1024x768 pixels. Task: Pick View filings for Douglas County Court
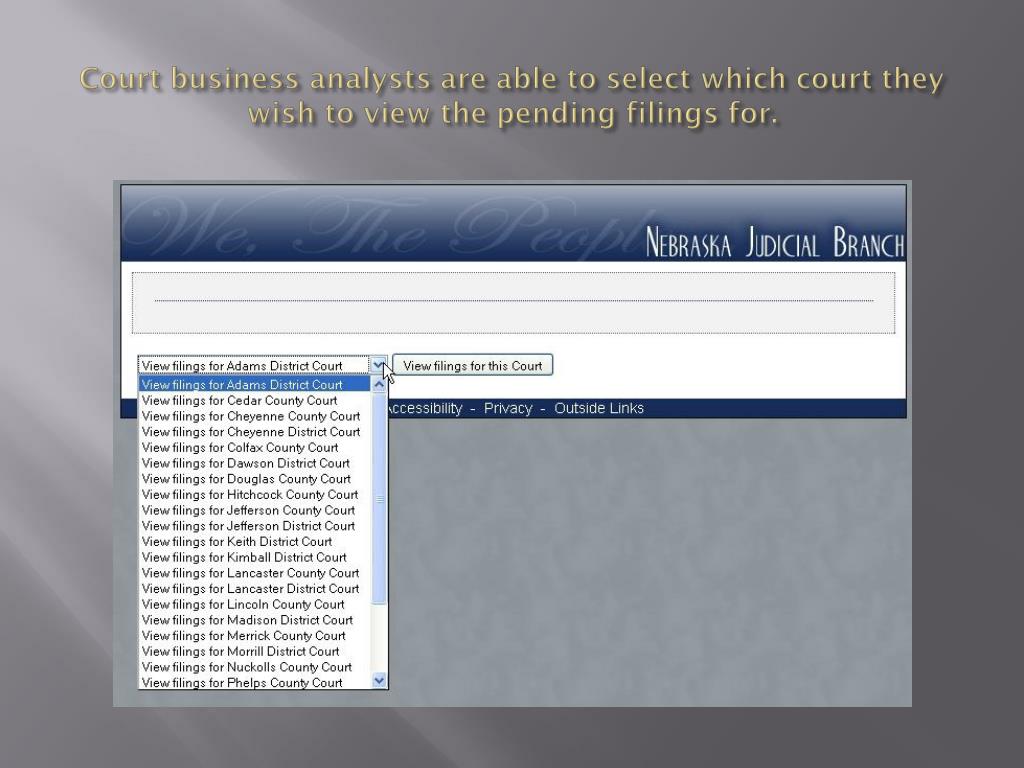(x=255, y=479)
